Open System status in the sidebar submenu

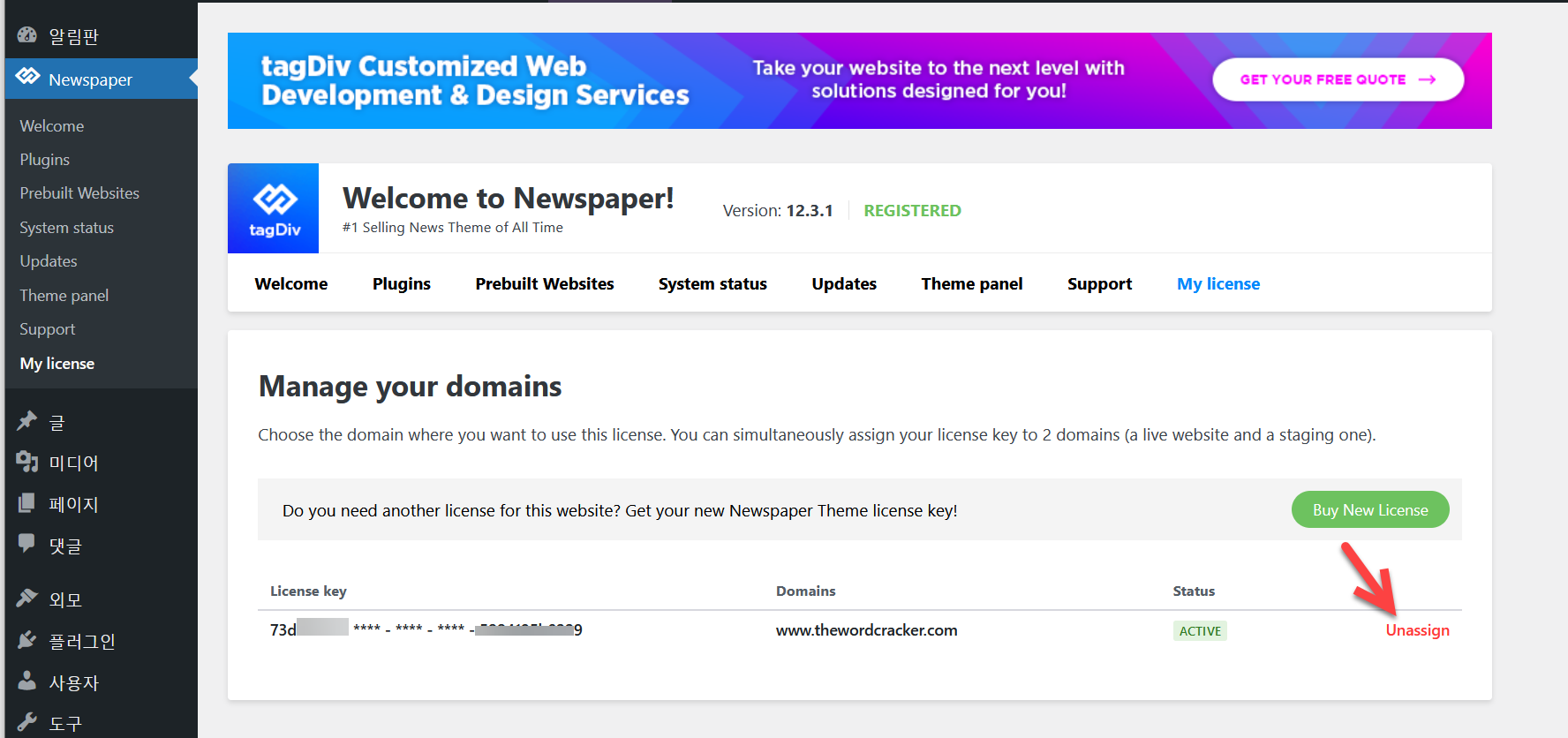tap(67, 228)
